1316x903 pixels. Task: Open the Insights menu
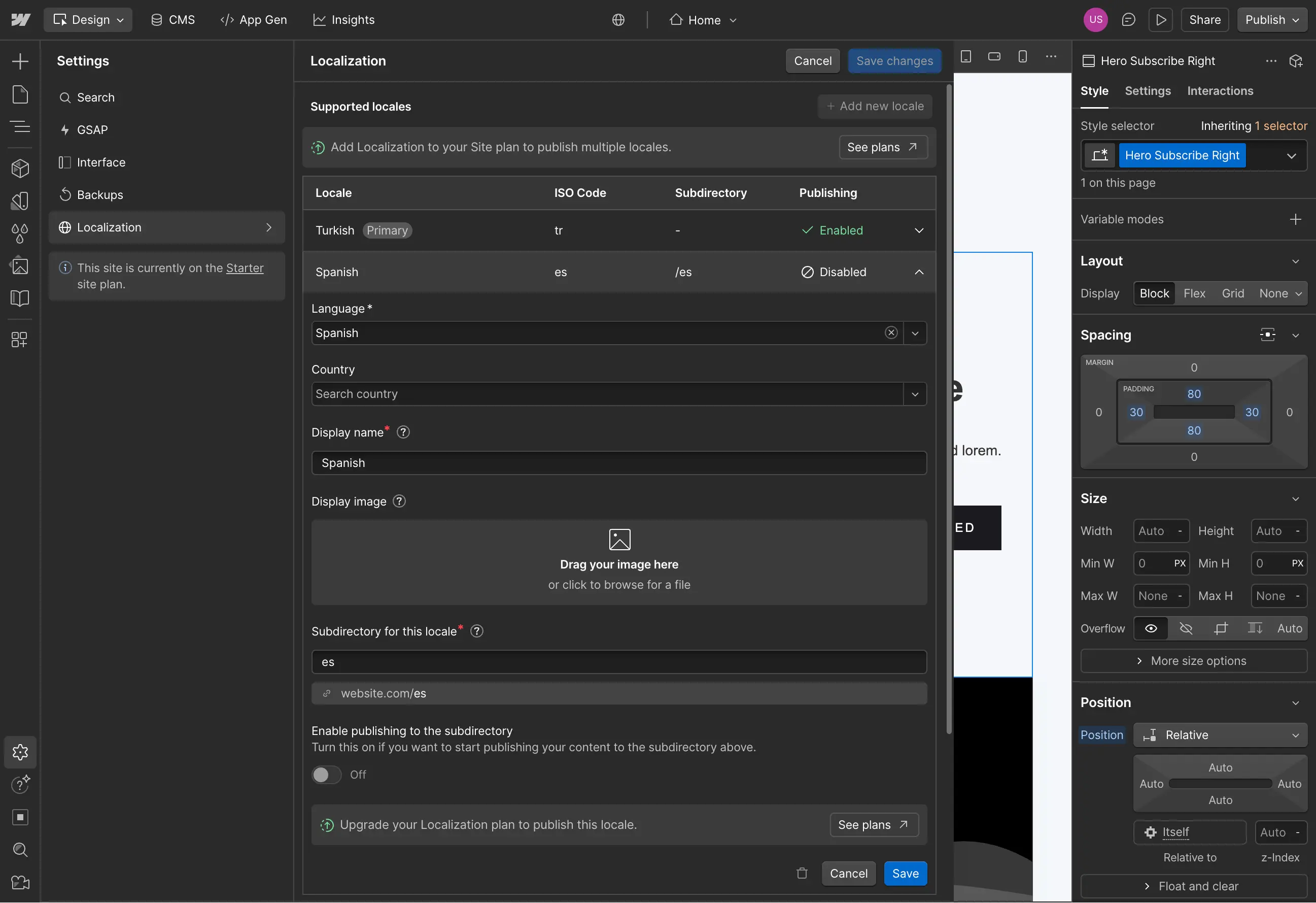(x=344, y=19)
